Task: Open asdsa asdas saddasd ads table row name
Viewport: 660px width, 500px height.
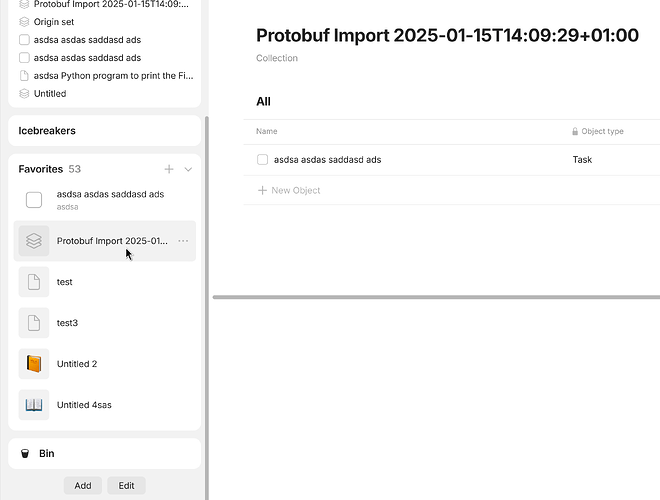Action: (x=327, y=160)
